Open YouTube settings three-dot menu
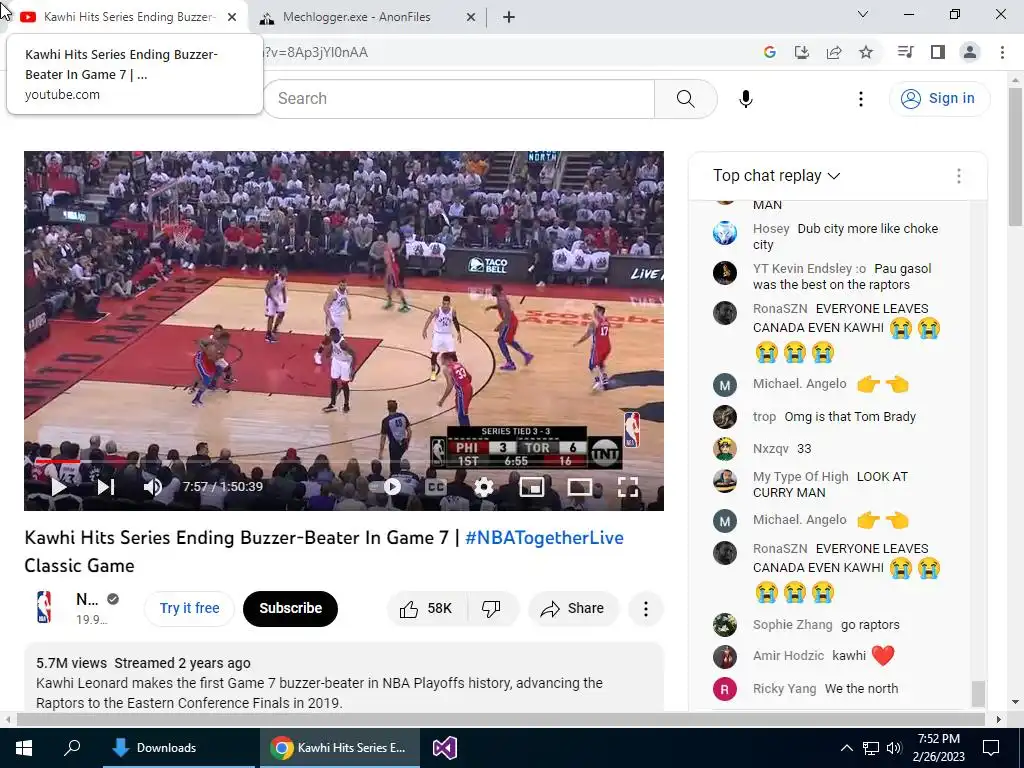Viewport: 1024px width, 768px height. pos(860,99)
